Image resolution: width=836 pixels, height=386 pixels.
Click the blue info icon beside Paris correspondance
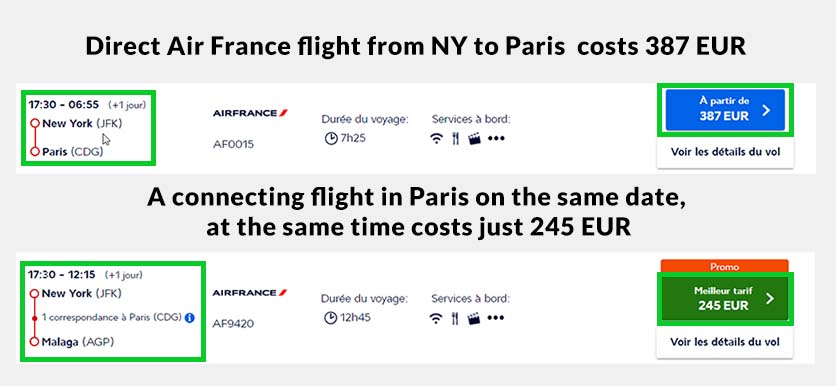[189, 317]
